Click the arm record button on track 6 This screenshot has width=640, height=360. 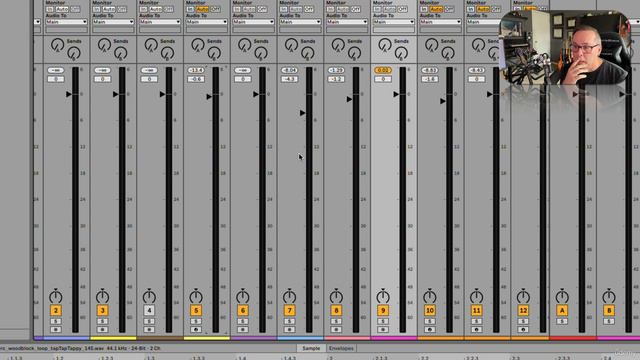[x=243, y=329]
